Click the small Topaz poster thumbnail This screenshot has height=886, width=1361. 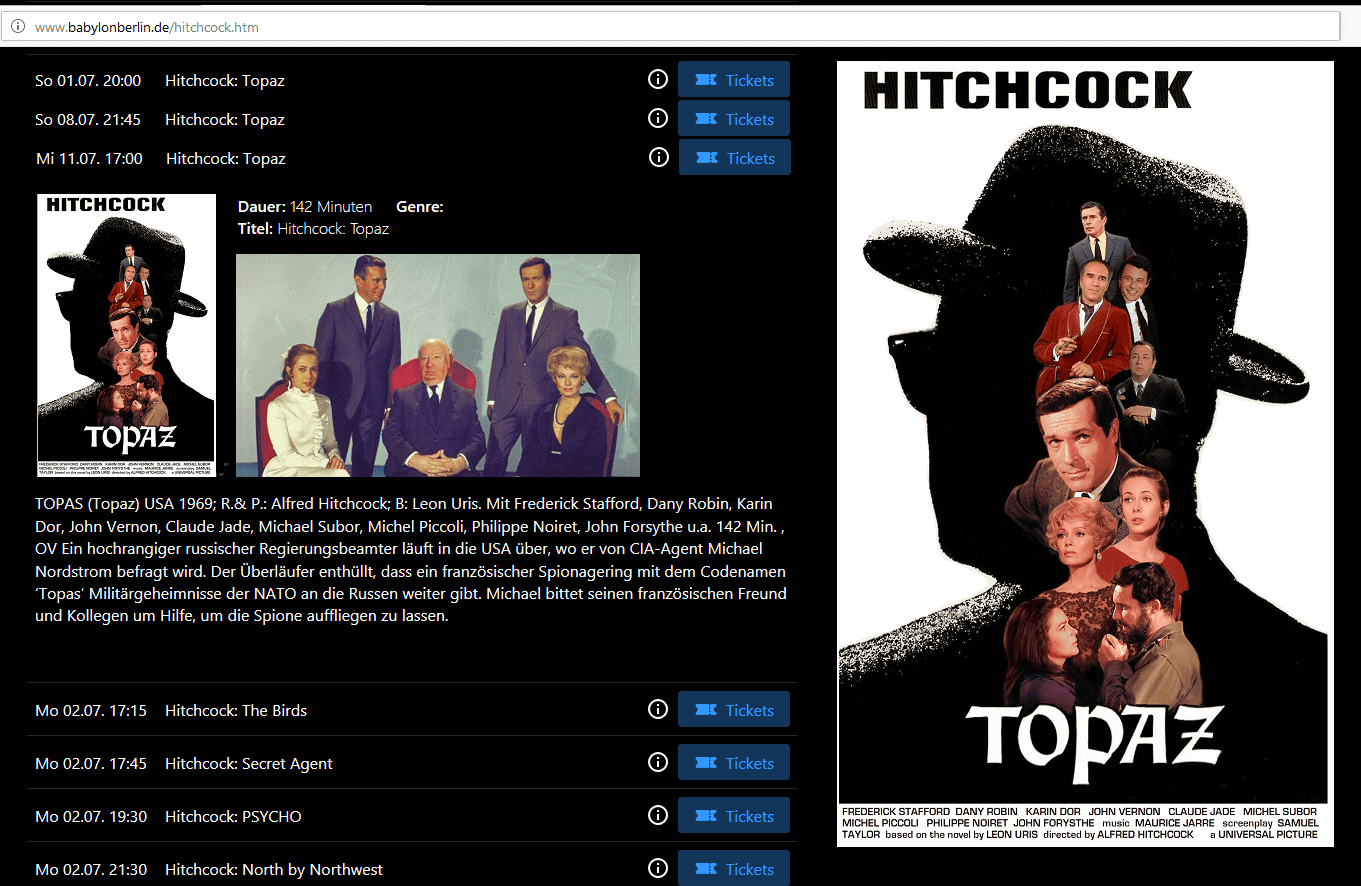point(126,334)
